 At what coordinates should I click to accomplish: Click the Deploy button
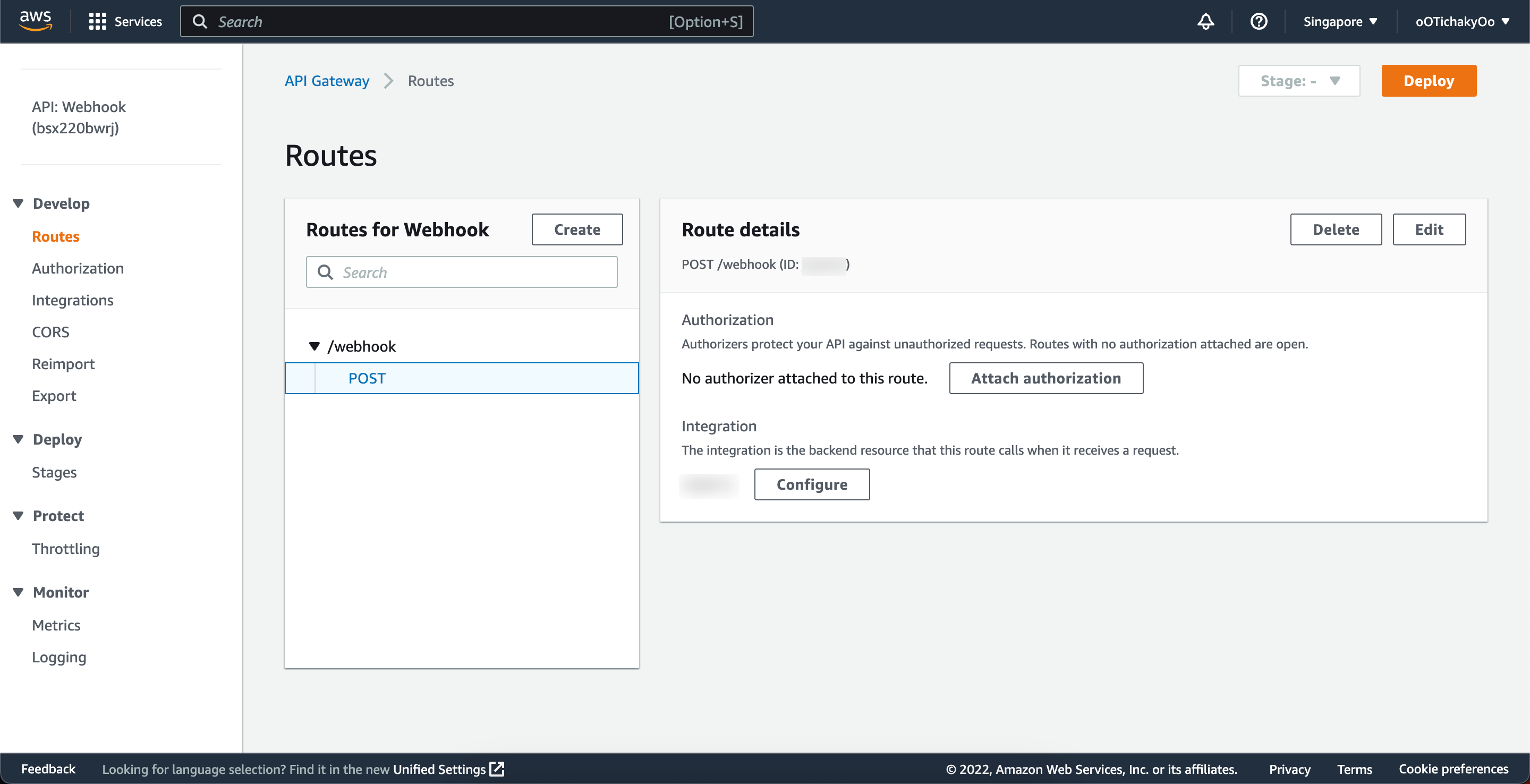pos(1429,81)
